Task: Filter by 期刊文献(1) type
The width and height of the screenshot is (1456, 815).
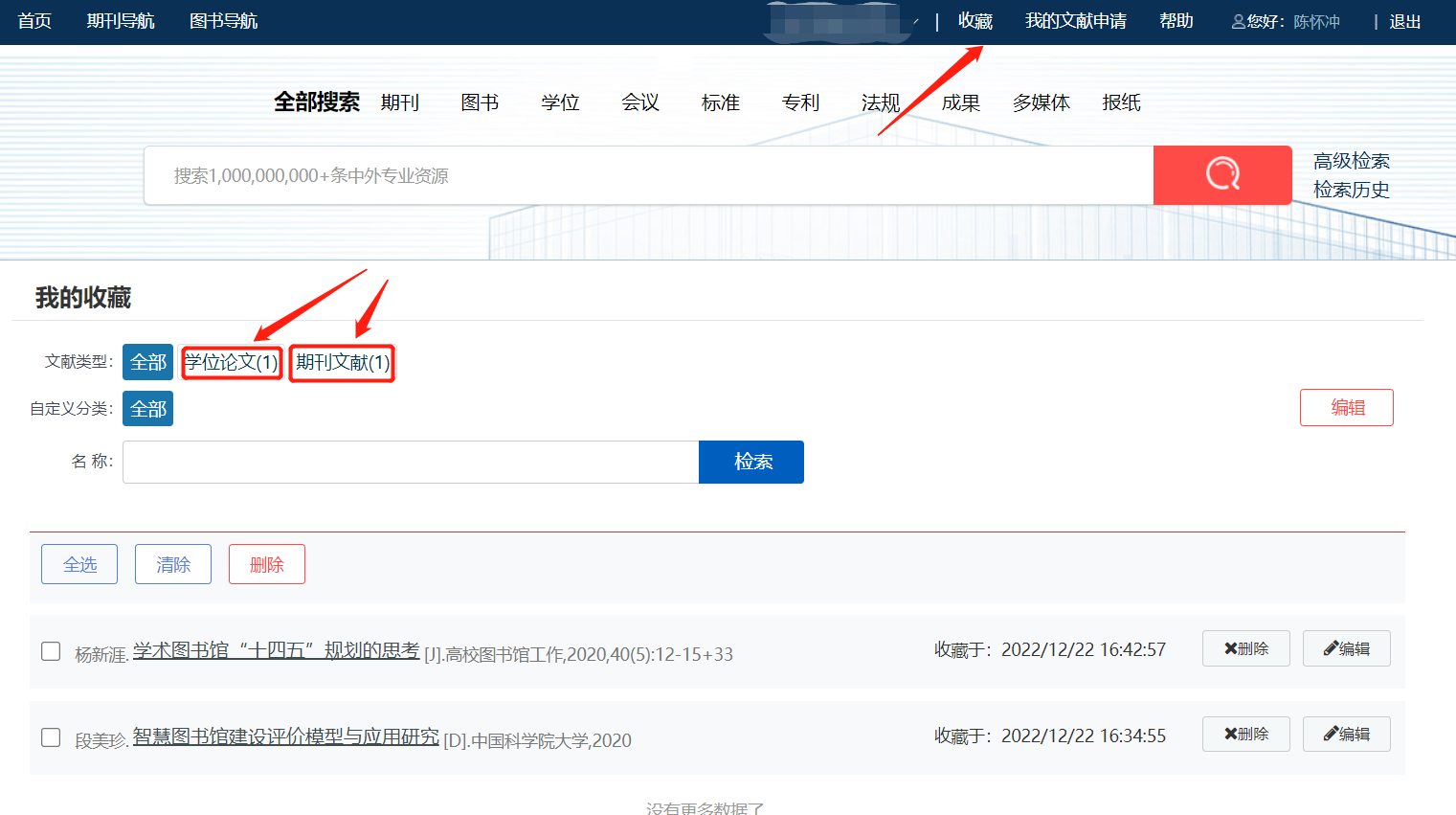Action: (342, 362)
